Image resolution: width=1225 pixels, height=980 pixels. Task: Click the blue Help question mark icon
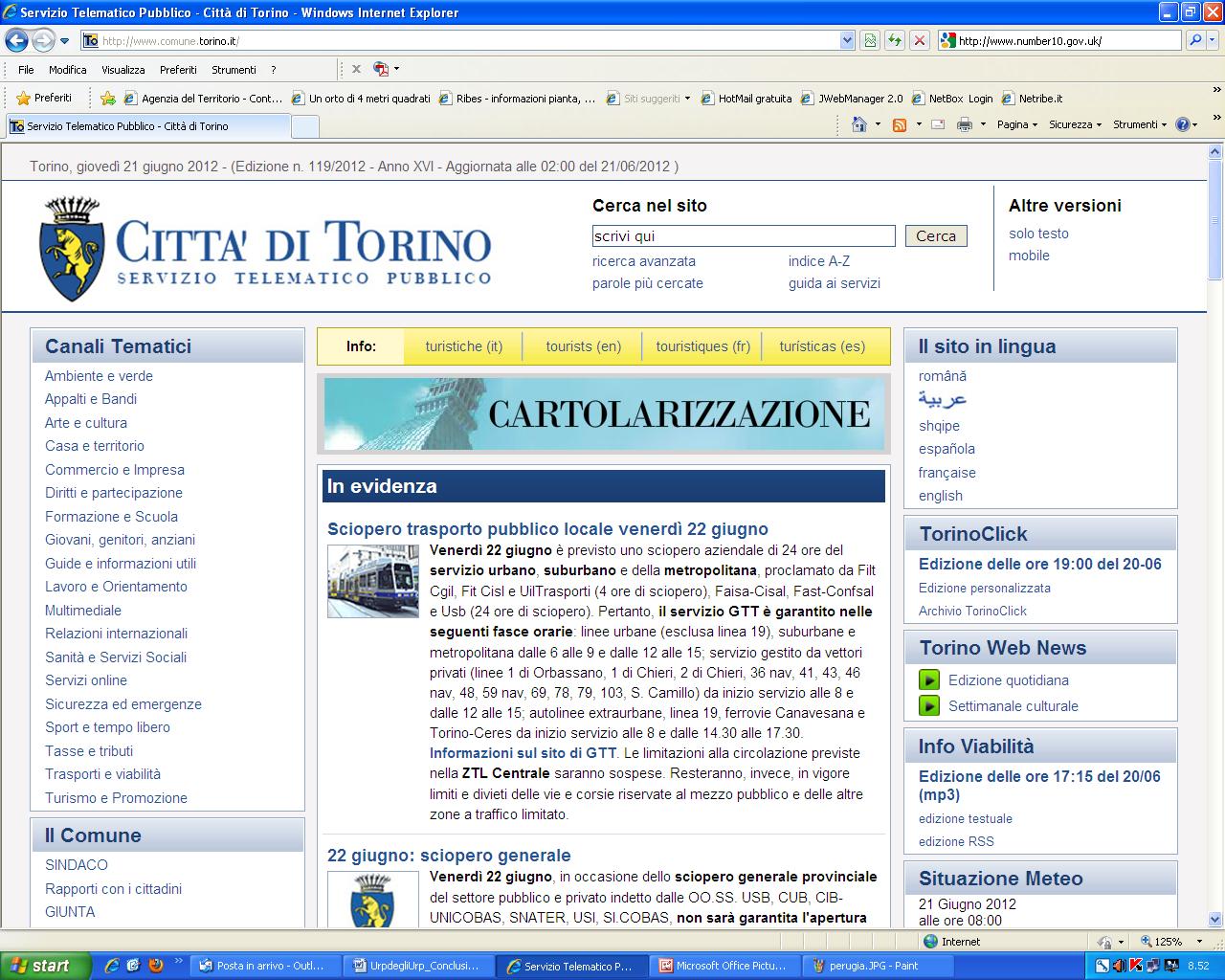(x=1183, y=124)
